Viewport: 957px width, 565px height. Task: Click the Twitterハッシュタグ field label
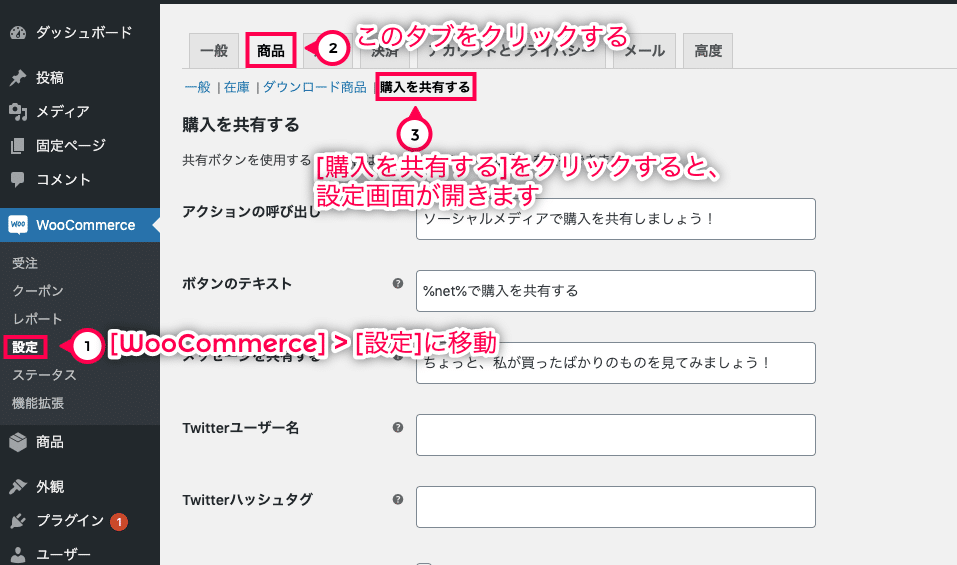(x=247, y=500)
